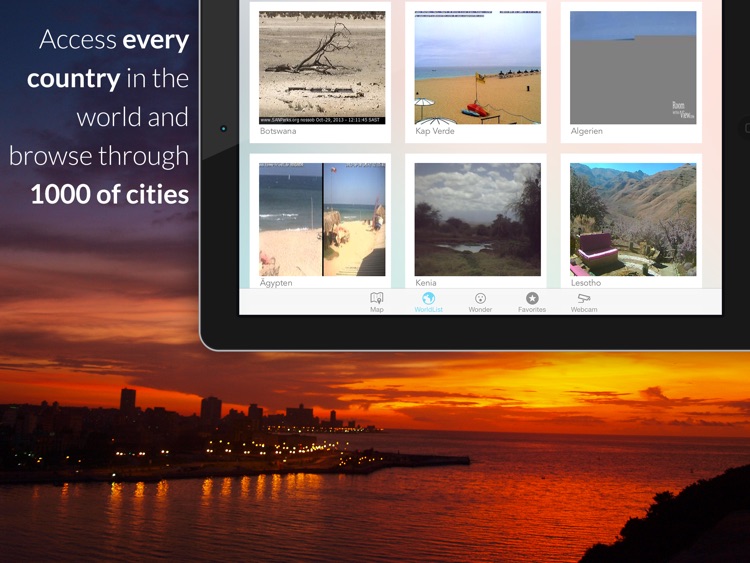Open the Ägypten beach thumbnail
This screenshot has height=563, width=750.
(322, 220)
